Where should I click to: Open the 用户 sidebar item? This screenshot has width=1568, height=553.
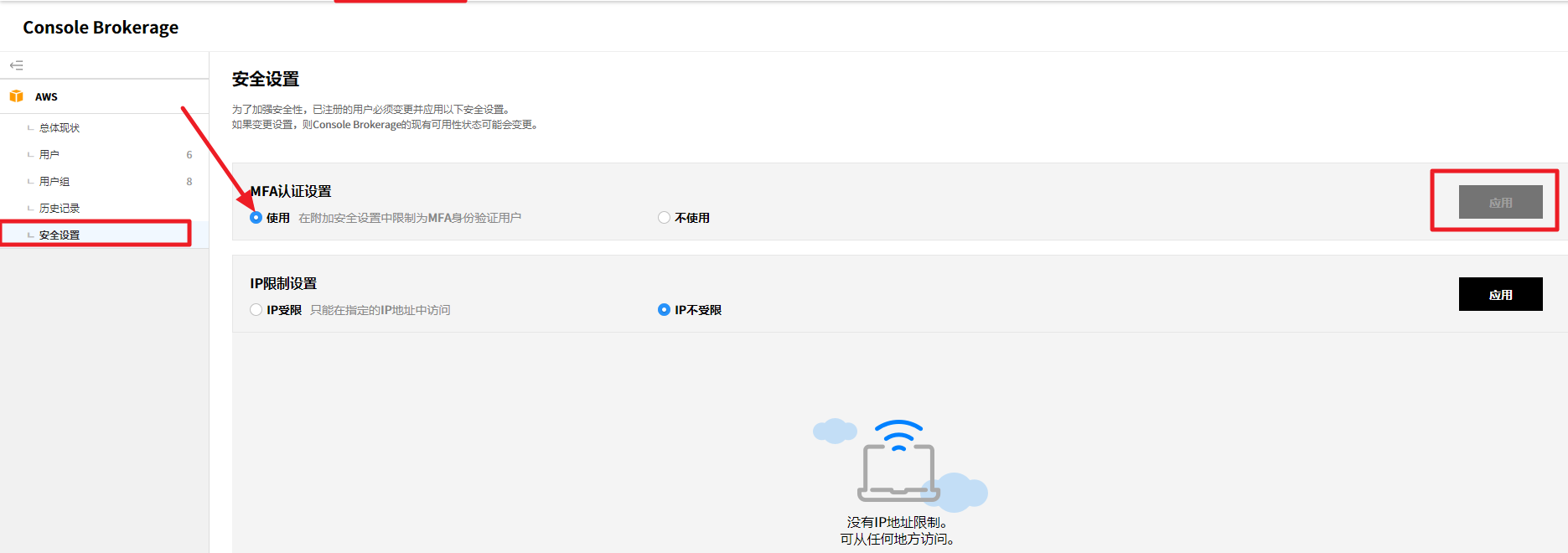click(49, 155)
